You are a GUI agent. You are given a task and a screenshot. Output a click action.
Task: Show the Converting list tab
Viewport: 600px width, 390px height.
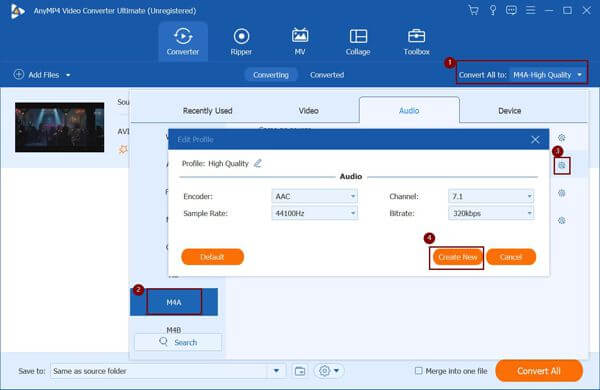271,75
